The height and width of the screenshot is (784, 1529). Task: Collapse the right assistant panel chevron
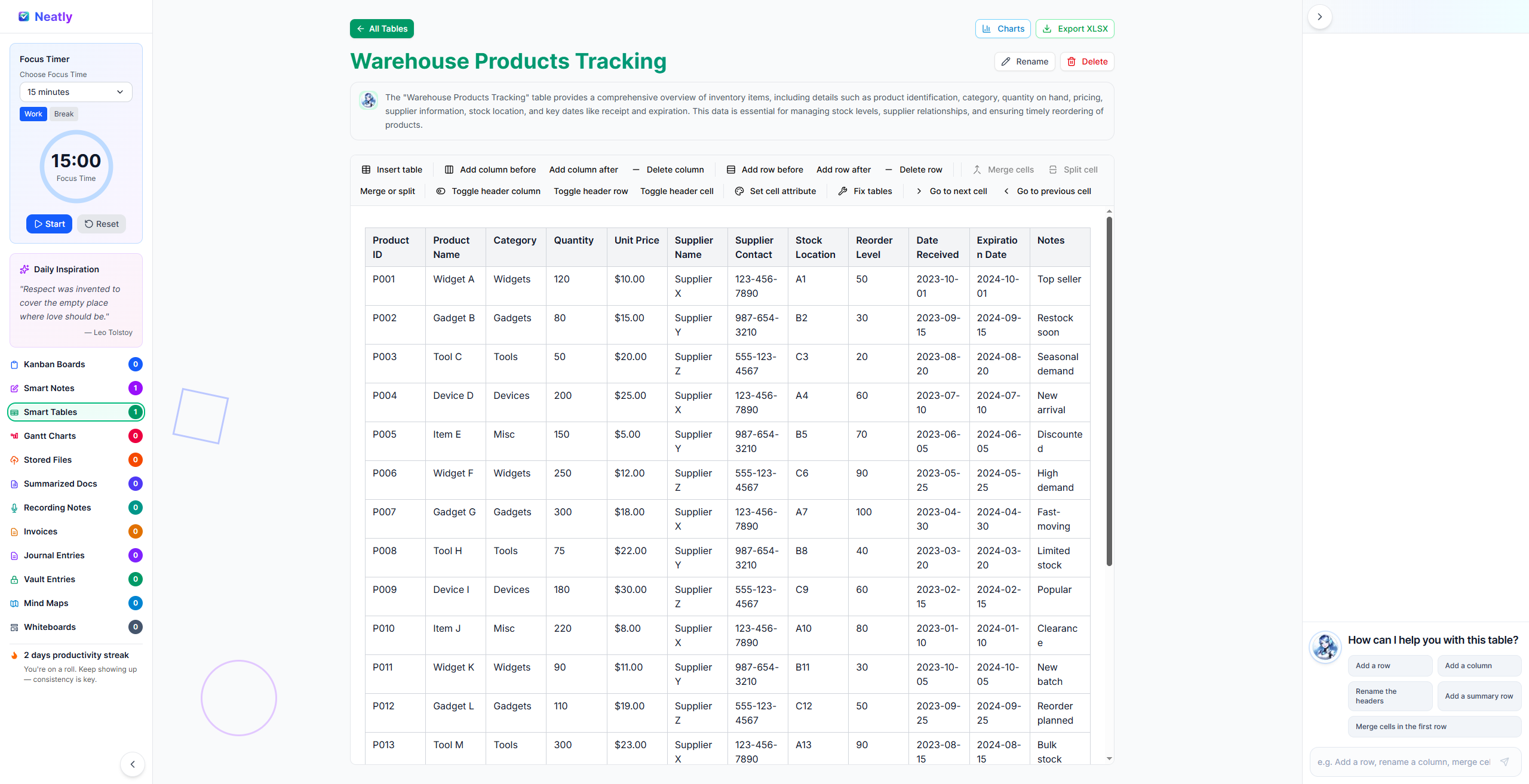[x=1319, y=17]
